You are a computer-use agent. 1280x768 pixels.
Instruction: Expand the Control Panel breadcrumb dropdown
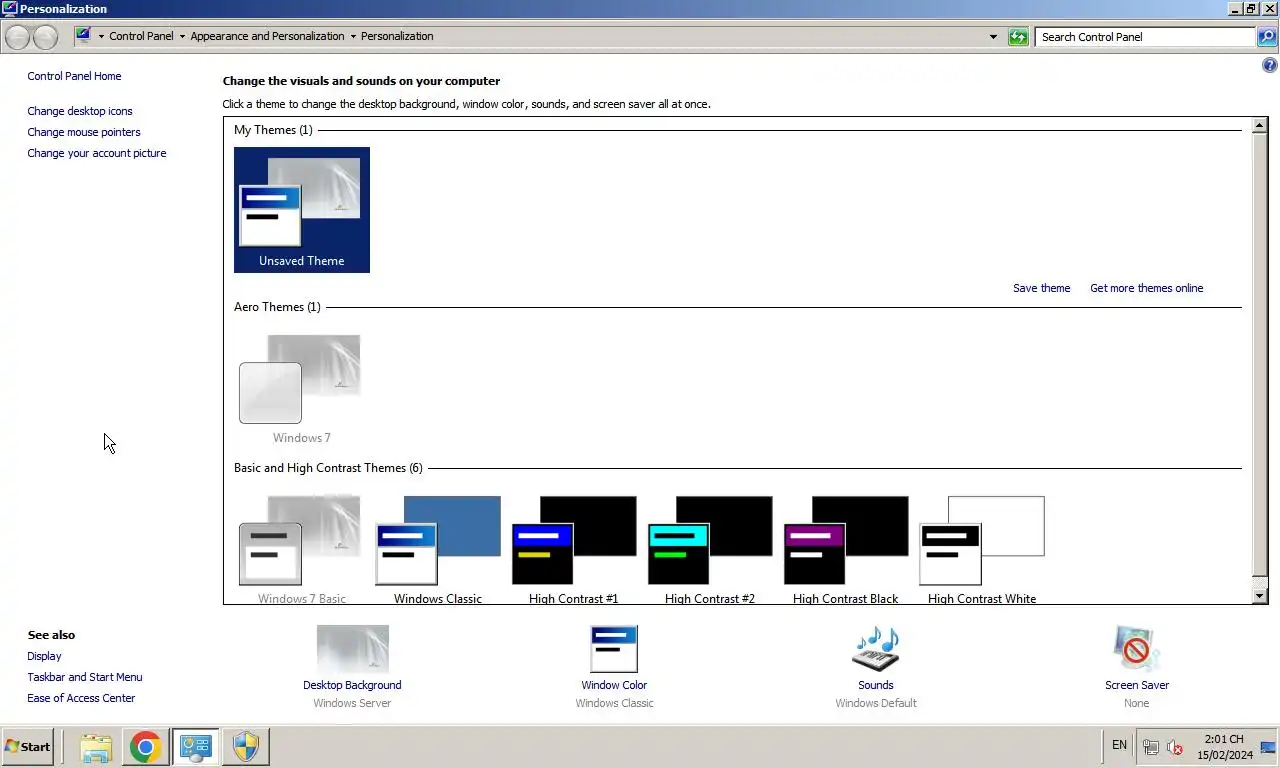182,37
